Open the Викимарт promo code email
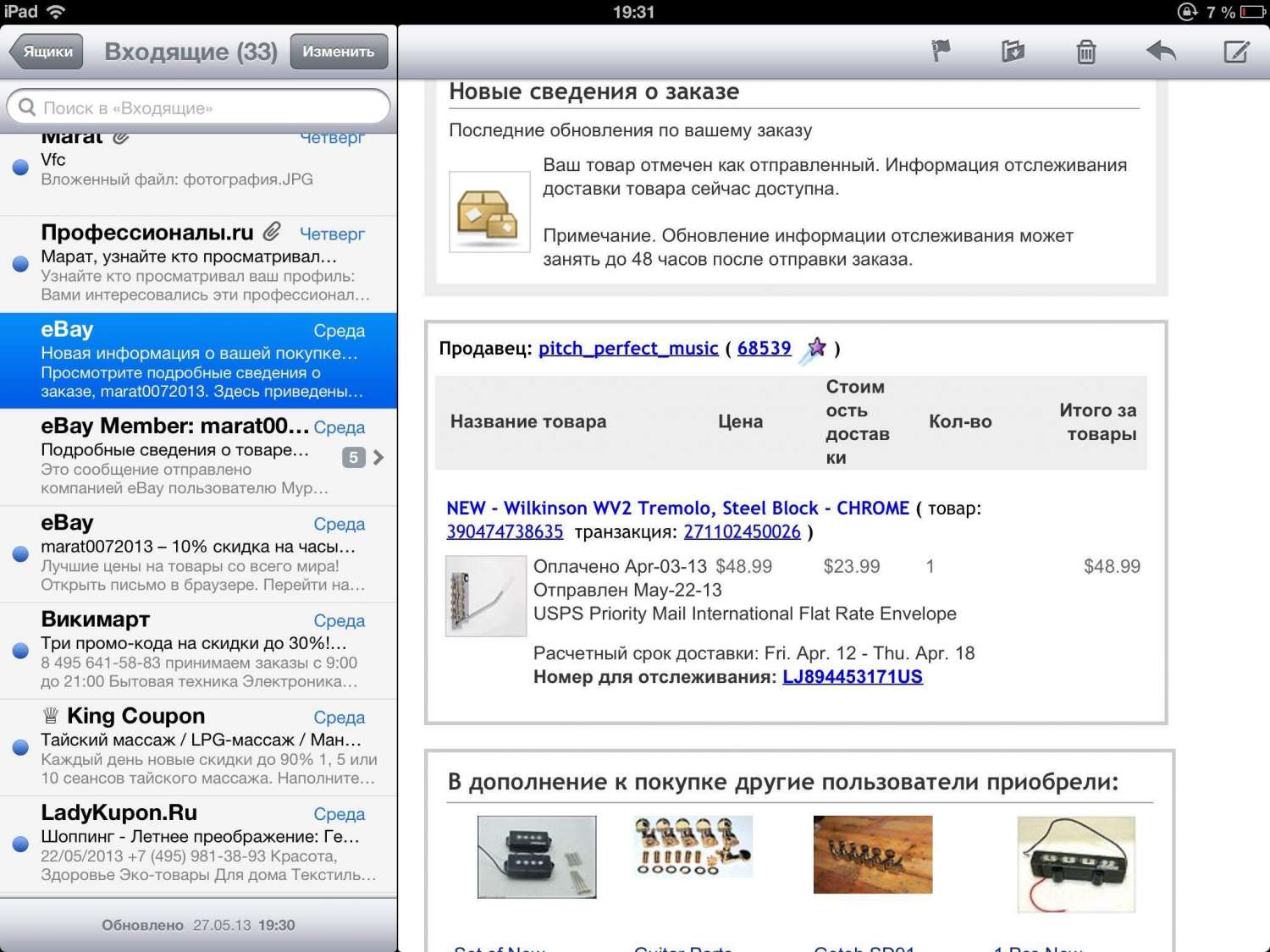 198,651
